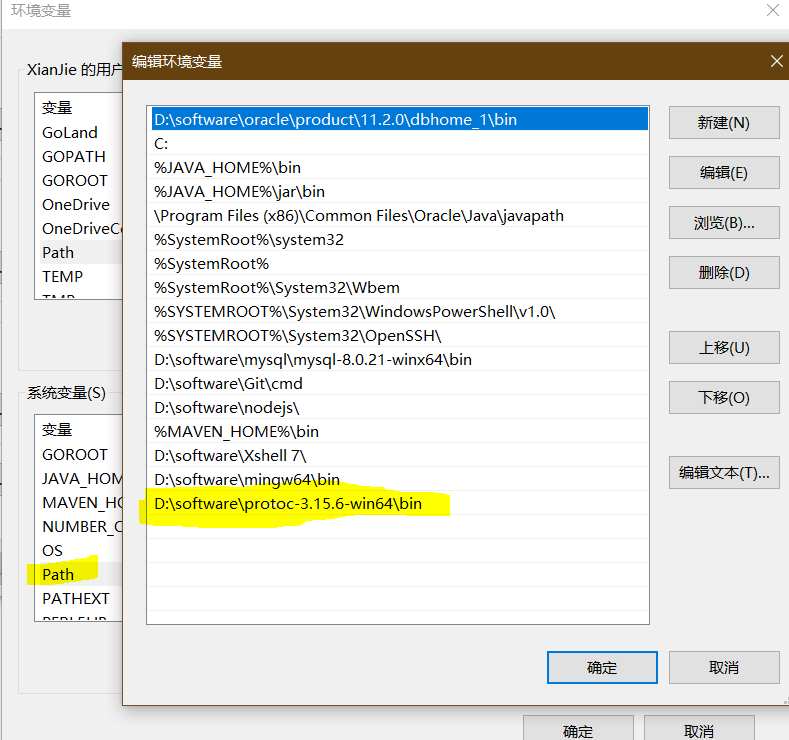Select GOPATH in user variables list
The width and height of the screenshot is (789, 740).
pyautogui.click(x=80, y=156)
